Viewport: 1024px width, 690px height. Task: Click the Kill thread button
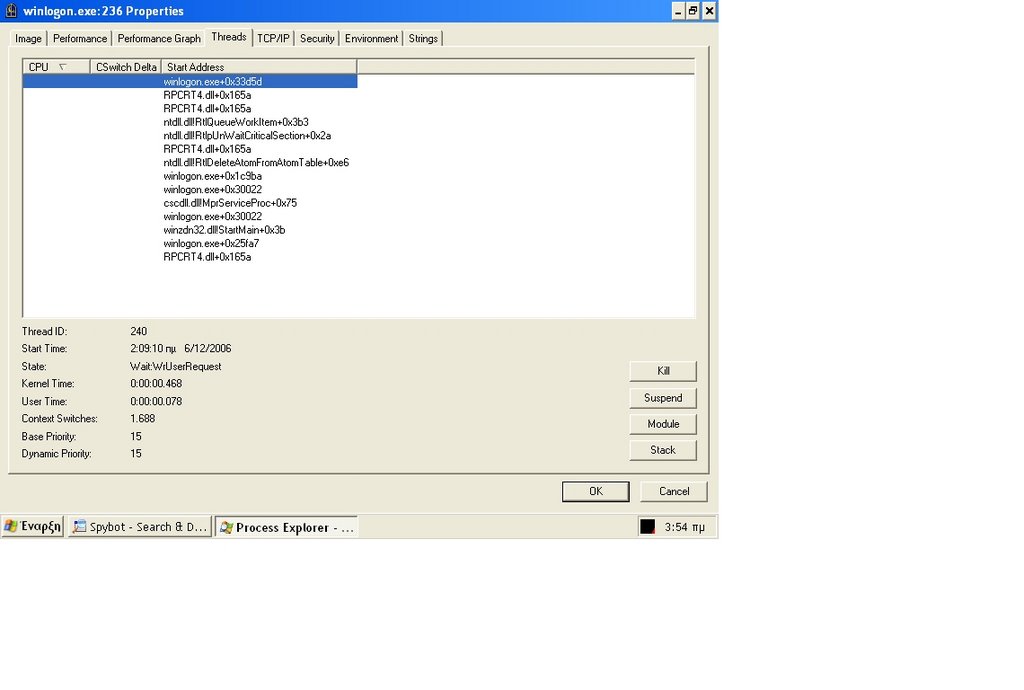tap(663, 371)
